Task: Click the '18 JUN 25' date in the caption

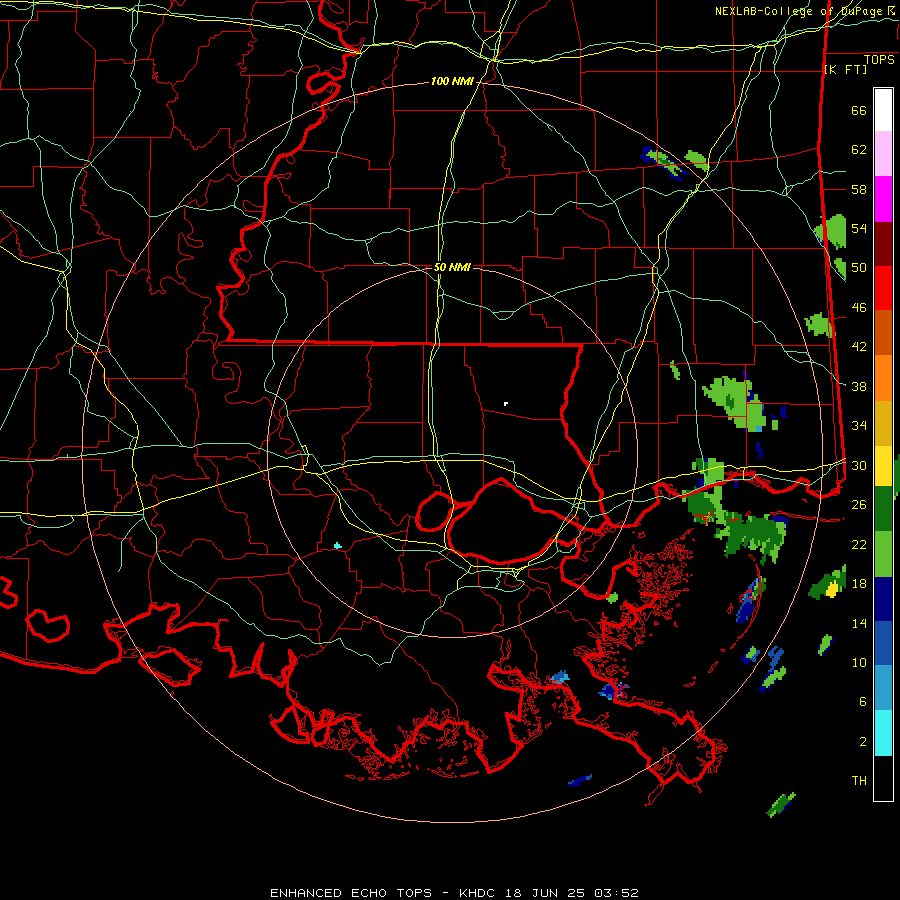Action: [x=546, y=893]
